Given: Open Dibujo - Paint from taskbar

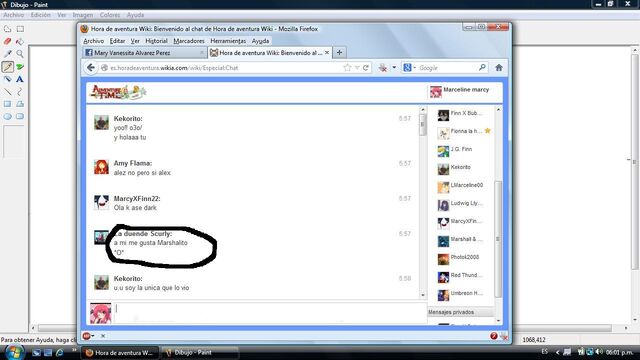Looking at the screenshot, I should point(200,352).
